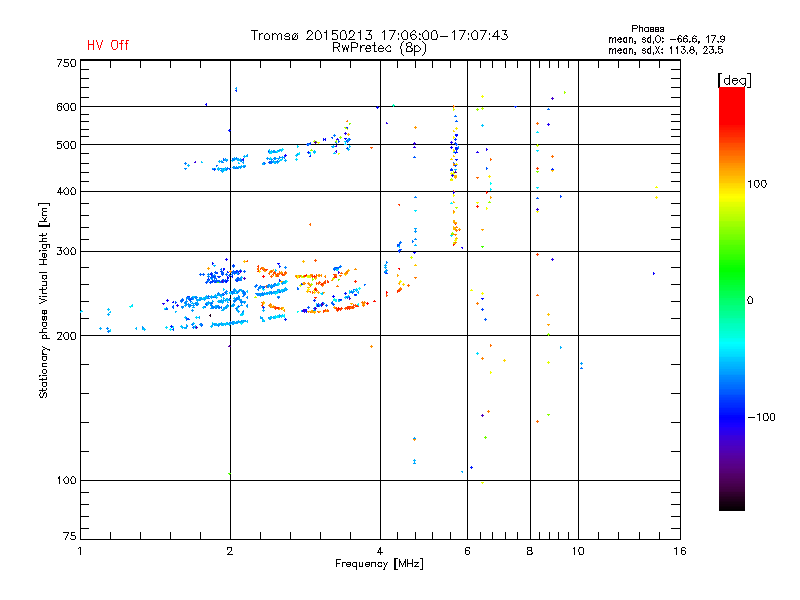Click the y-axis label '750'

67,63
